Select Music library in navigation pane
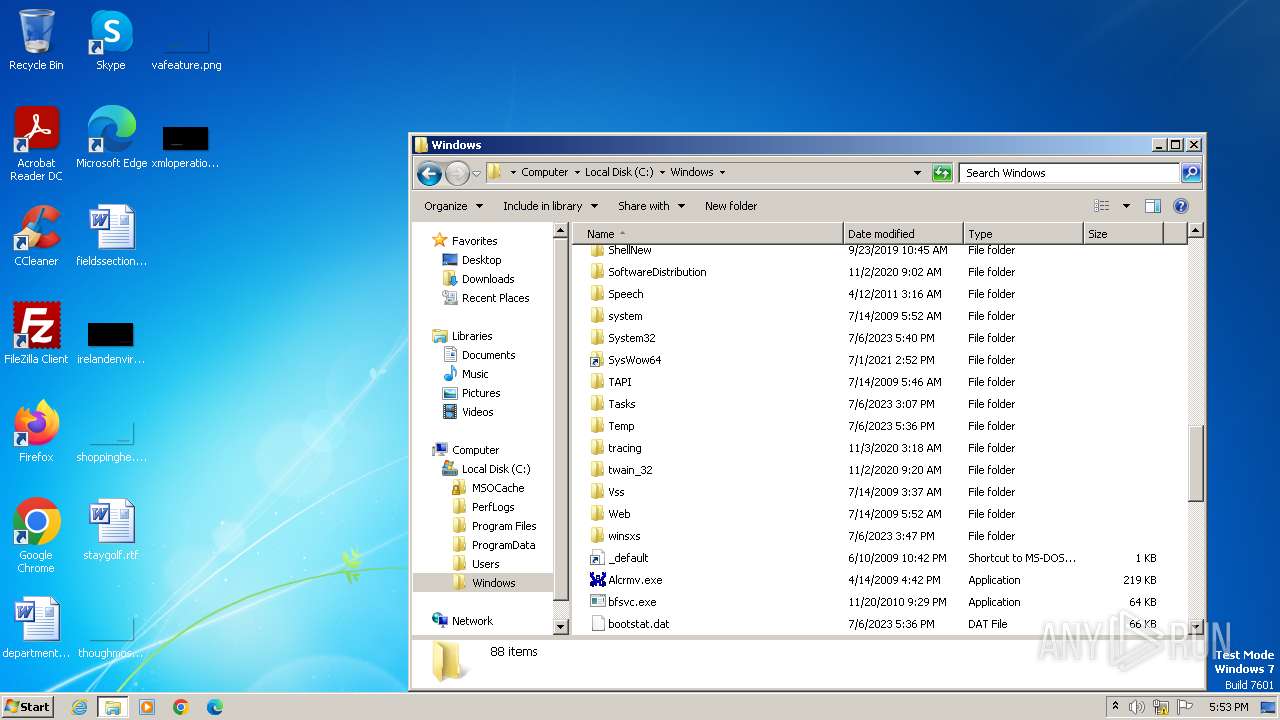 (465, 374)
